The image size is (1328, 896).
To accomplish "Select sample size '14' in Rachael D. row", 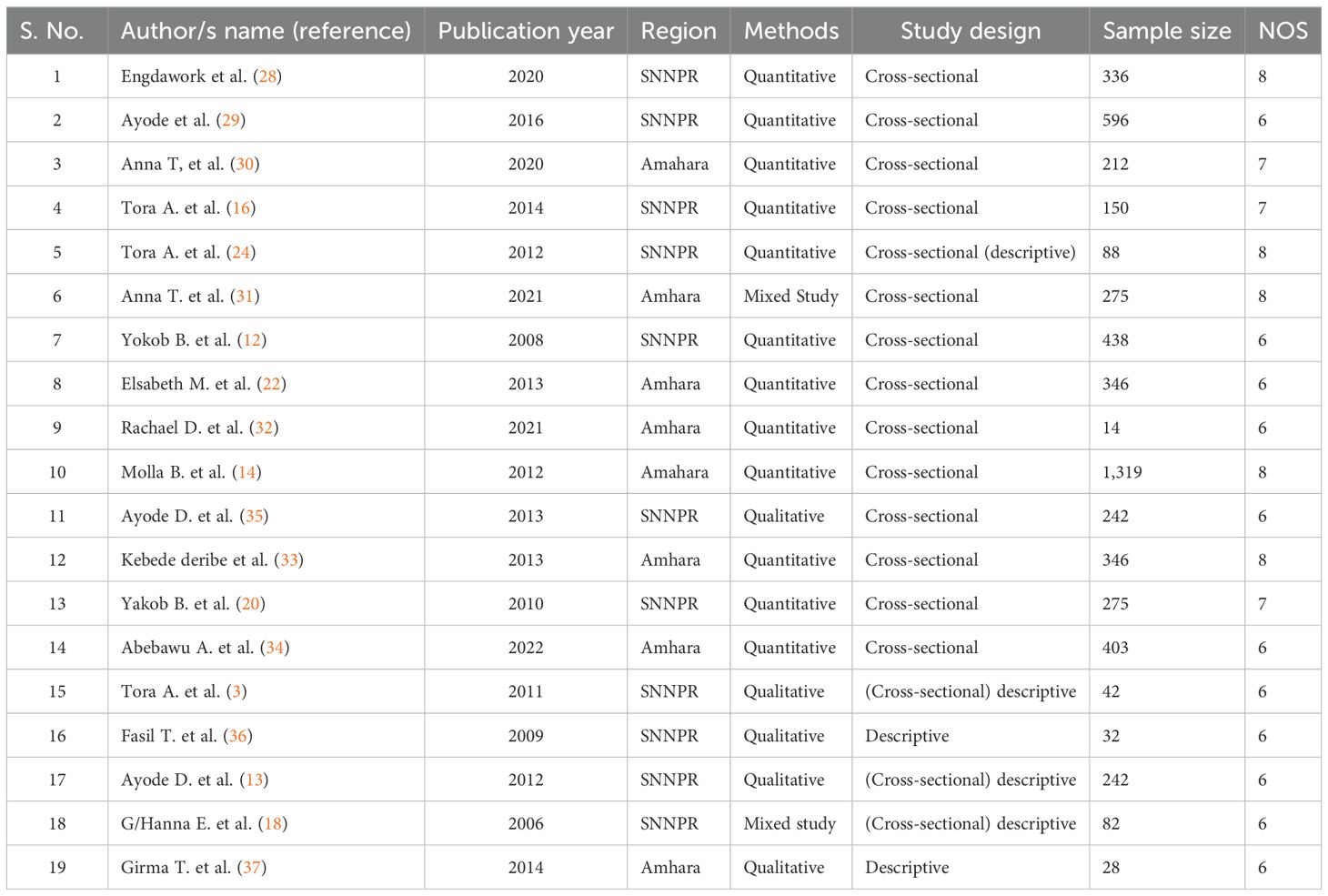I will point(1111,428).
